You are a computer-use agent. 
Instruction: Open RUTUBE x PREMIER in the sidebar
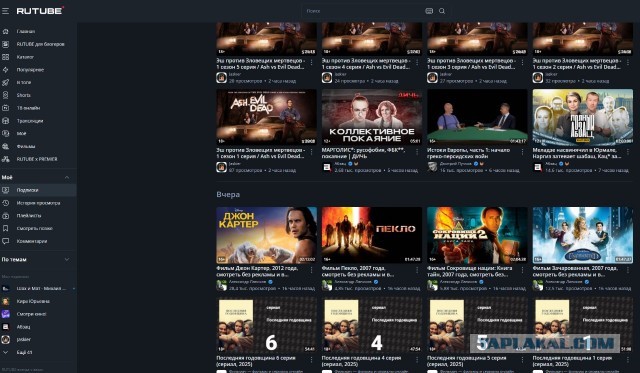point(38,159)
